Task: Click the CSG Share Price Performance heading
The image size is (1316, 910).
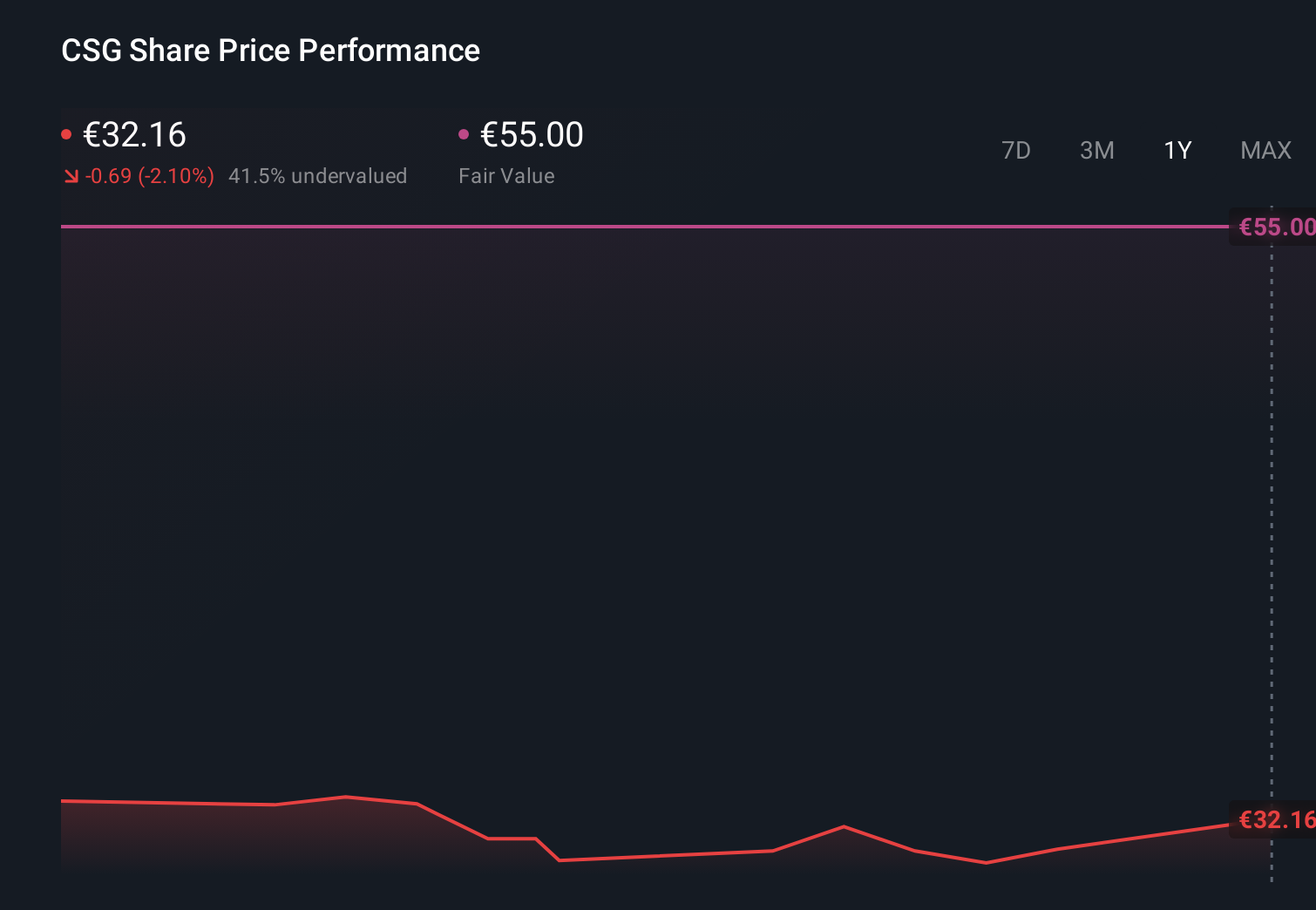Action: (x=270, y=51)
